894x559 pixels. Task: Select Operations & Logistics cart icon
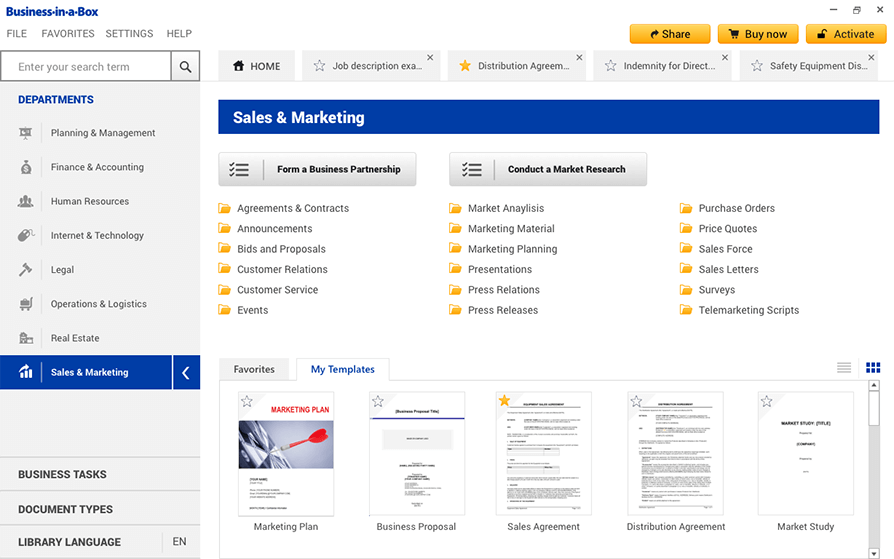(26, 304)
